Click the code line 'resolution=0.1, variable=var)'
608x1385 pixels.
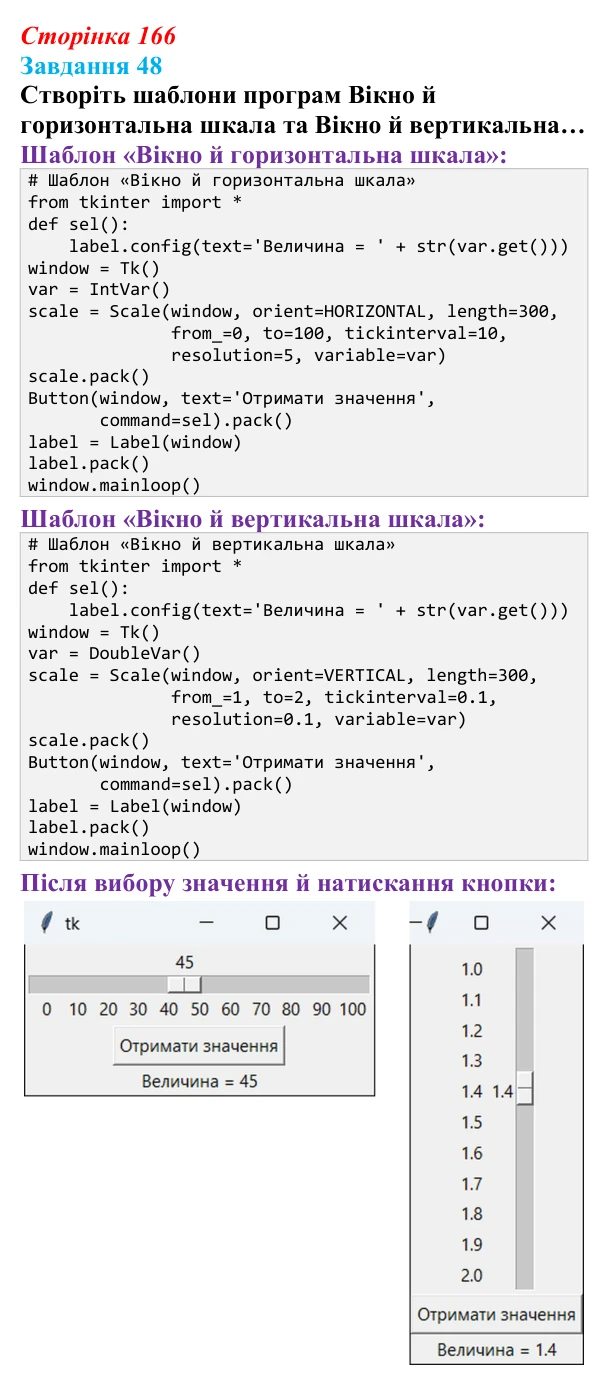coord(319,720)
